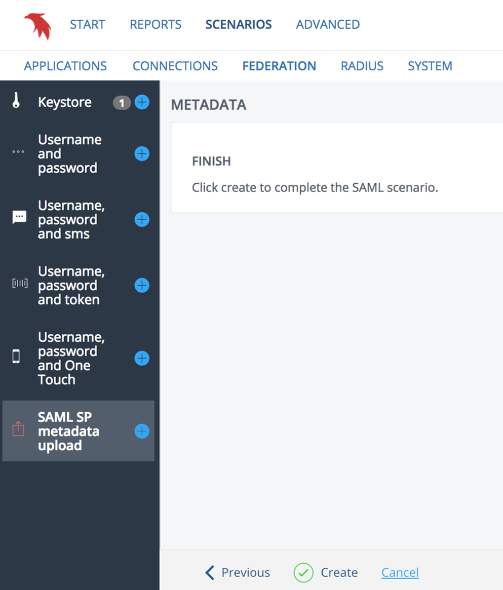Open the START menu

(87, 24)
